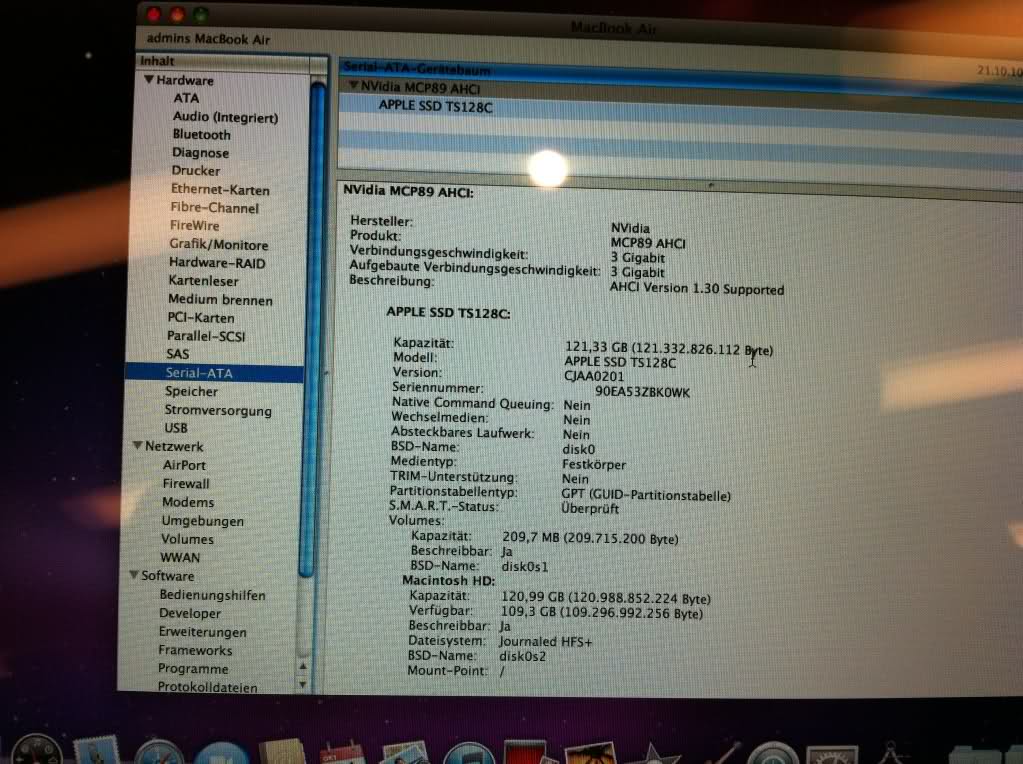Open Dashboard from the Dock

(37, 750)
